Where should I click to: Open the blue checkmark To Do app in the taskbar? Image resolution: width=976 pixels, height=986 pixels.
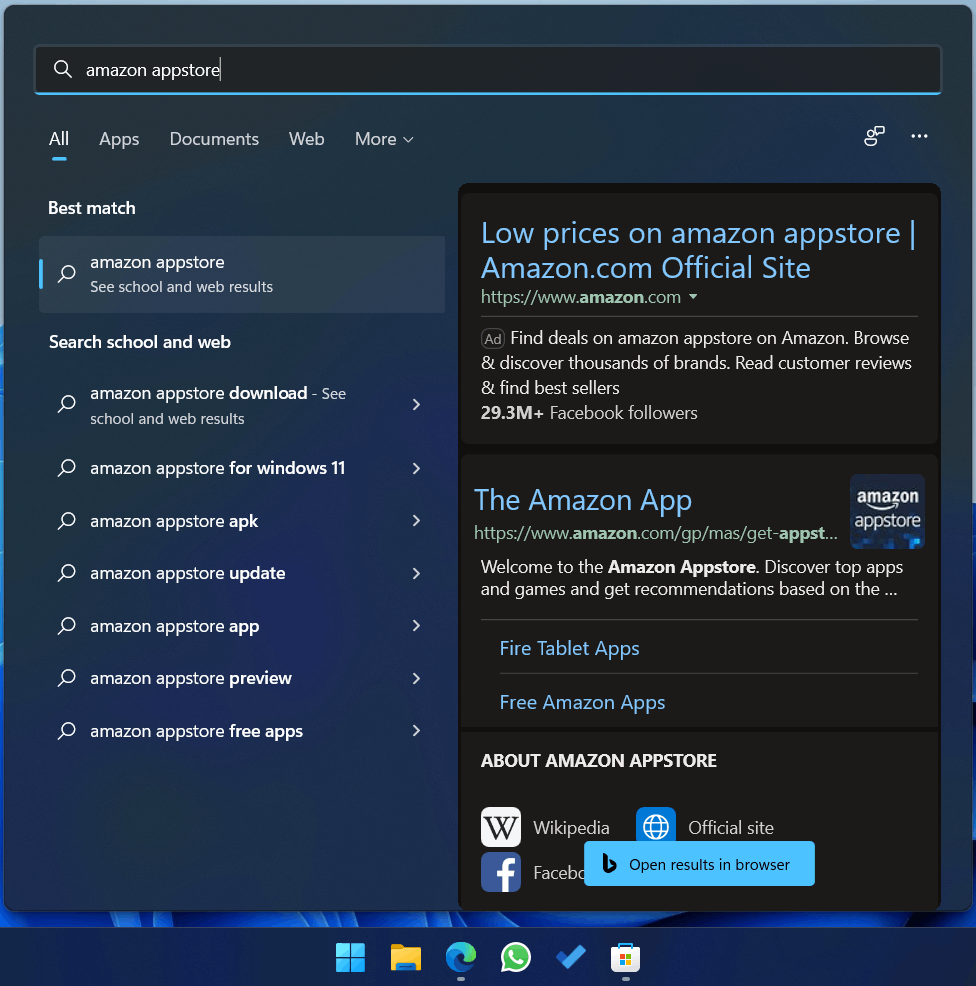click(571, 957)
